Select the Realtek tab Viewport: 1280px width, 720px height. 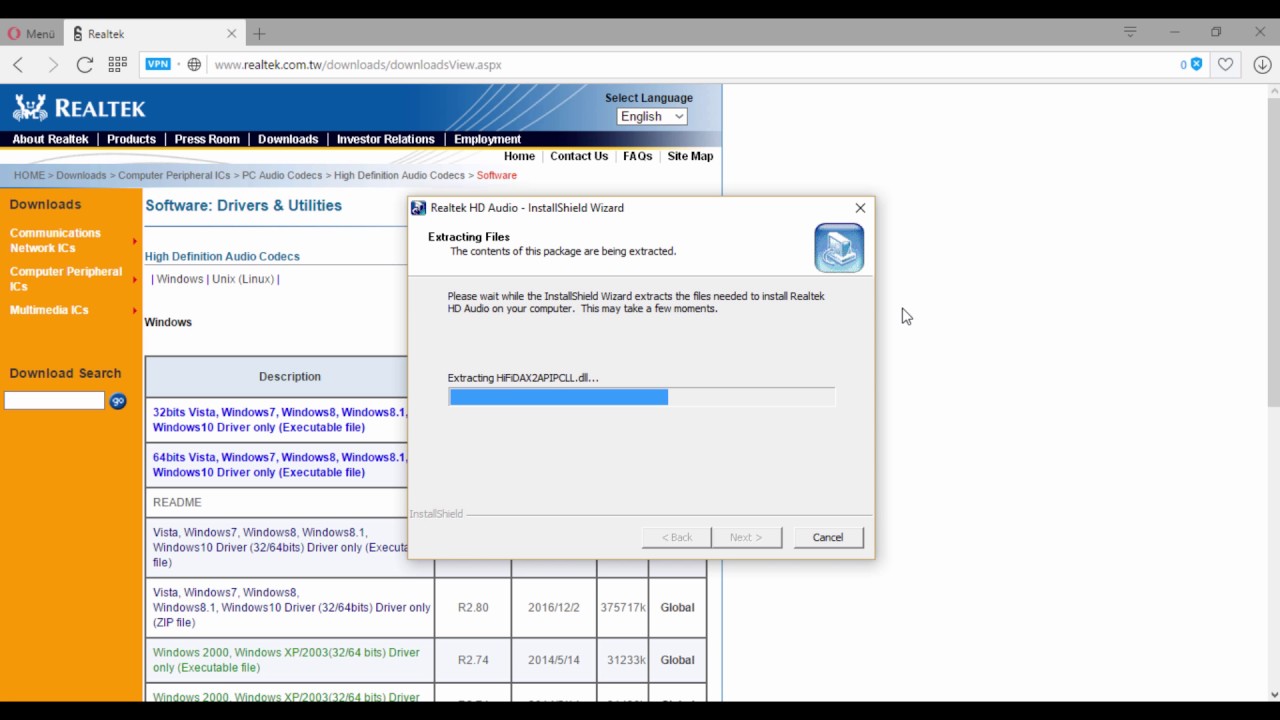154,34
